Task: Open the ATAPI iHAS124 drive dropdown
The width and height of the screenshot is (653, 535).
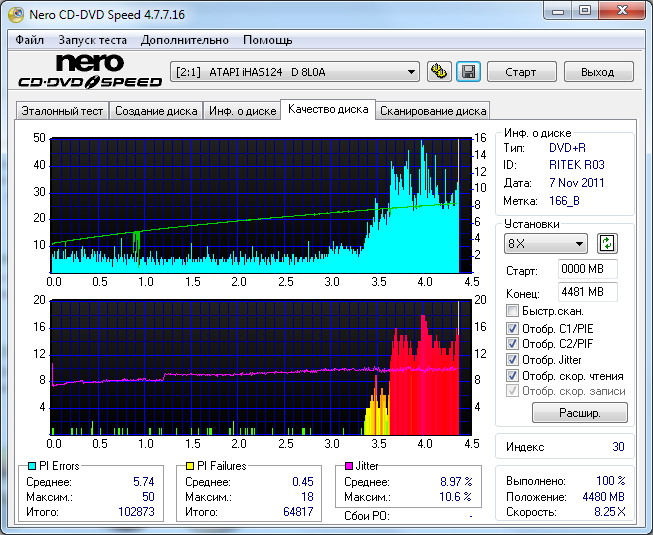Action: (x=295, y=72)
